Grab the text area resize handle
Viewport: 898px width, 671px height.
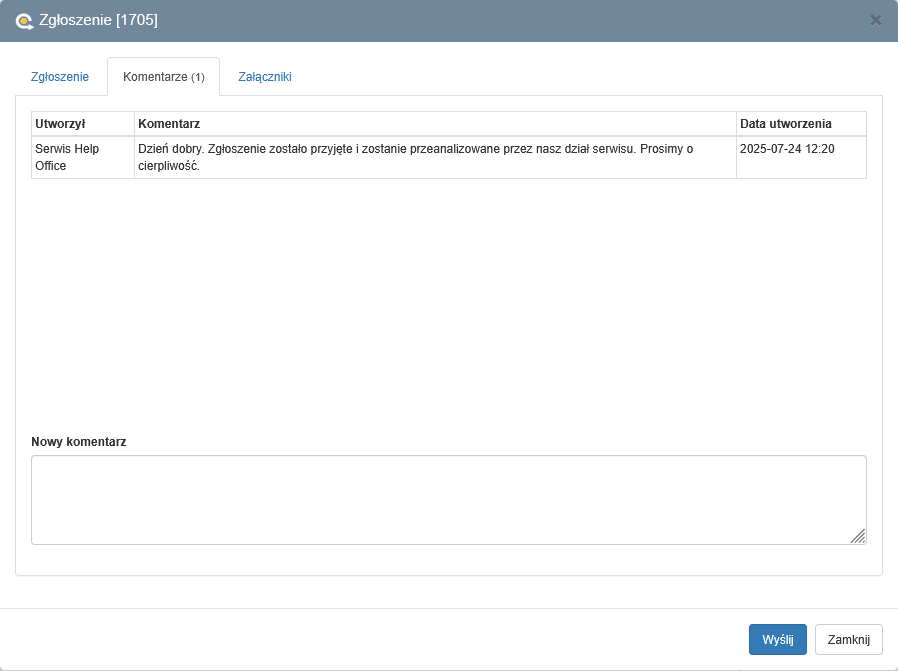tap(858, 537)
